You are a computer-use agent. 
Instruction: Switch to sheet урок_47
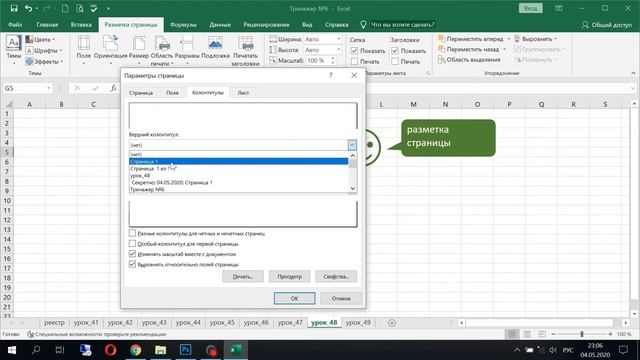point(290,322)
